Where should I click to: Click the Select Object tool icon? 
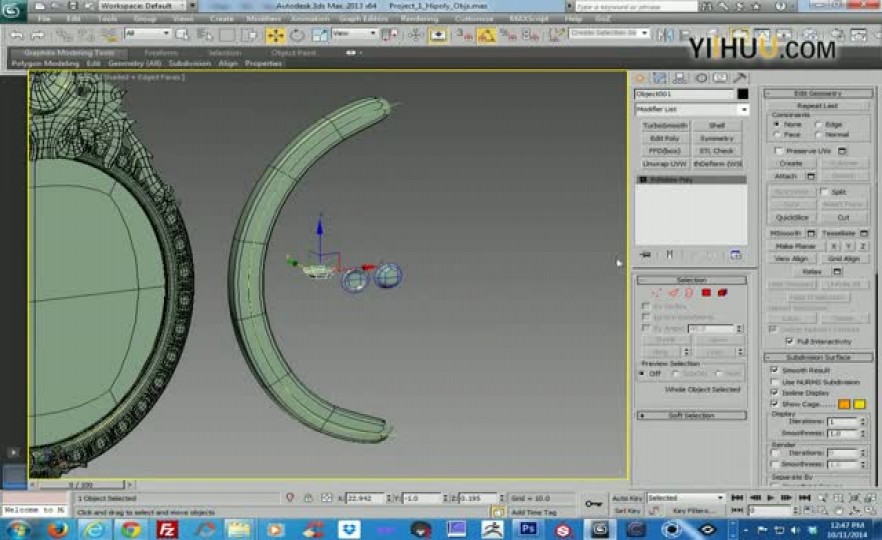pyautogui.click(x=182, y=35)
